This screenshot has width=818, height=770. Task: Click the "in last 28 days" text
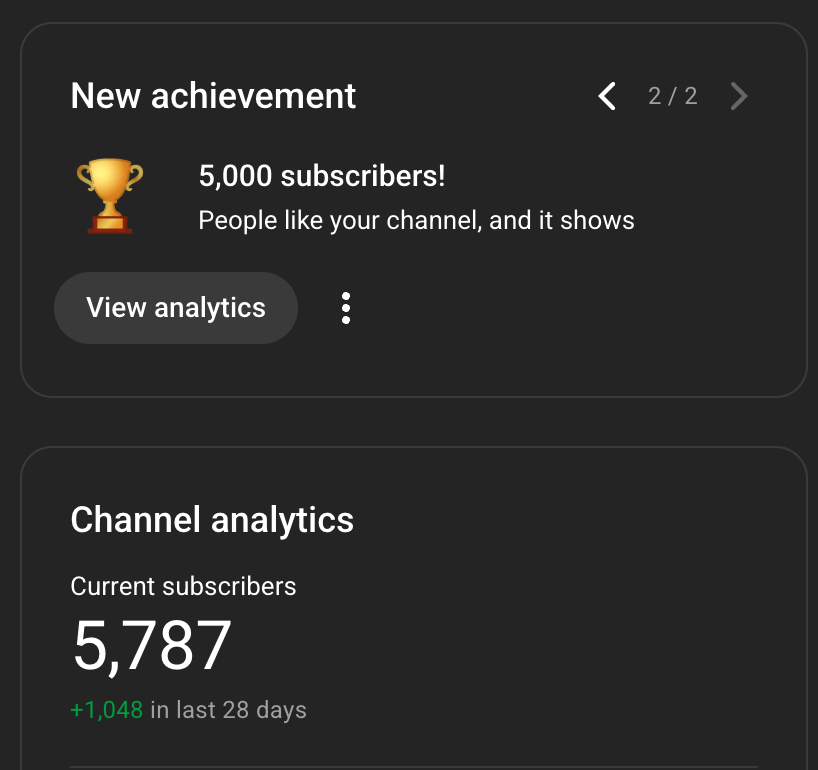pyautogui.click(x=228, y=710)
